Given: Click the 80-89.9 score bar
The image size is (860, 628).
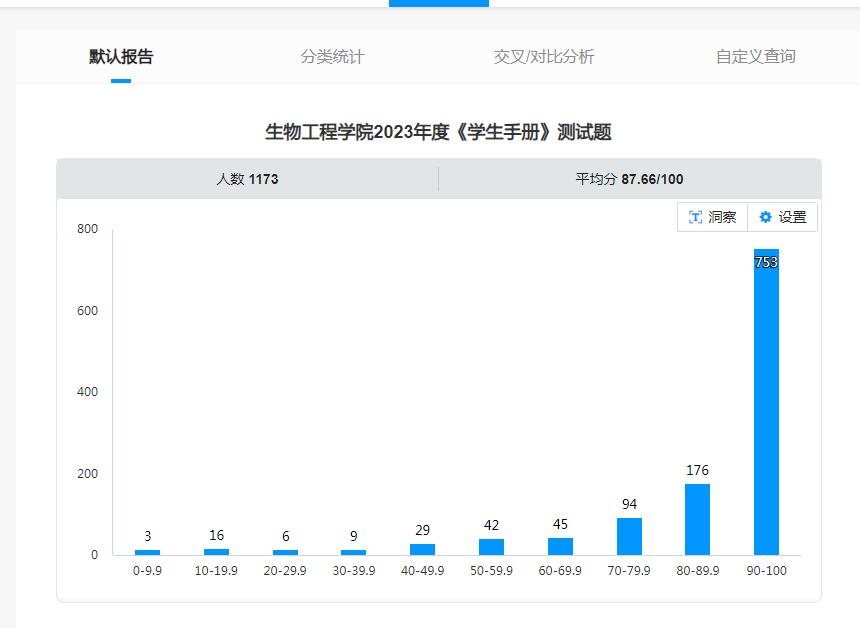Looking at the screenshot, I should click(x=697, y=519).
